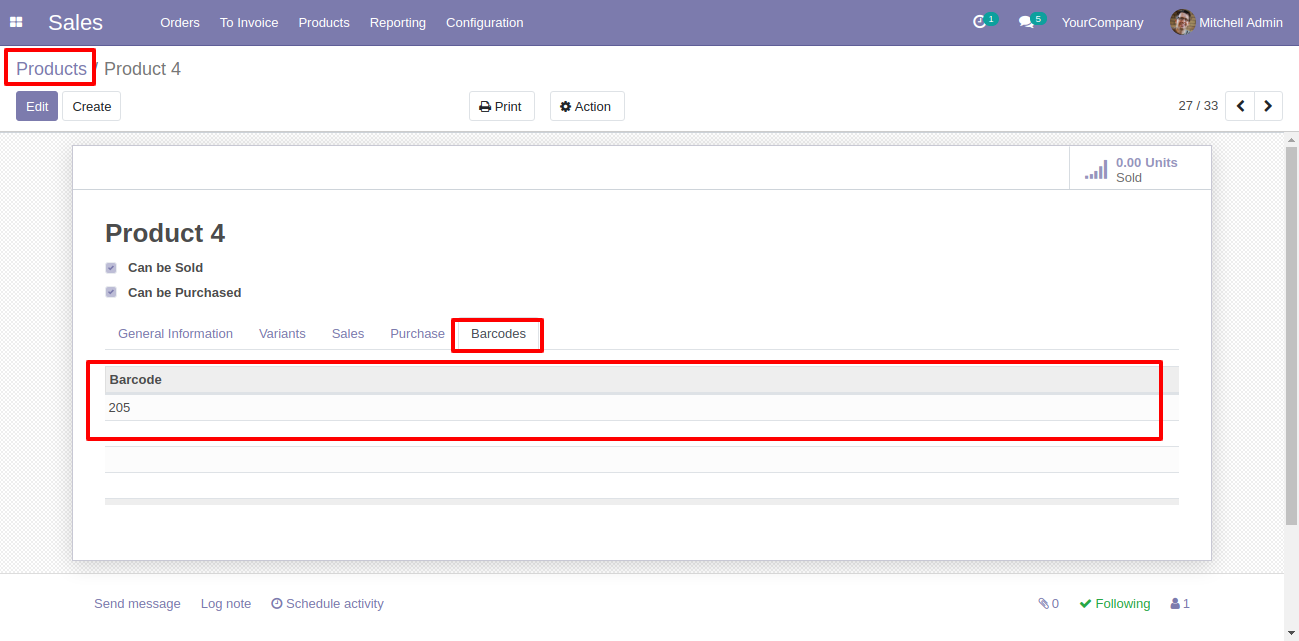1299x641 pixels.
Task: Click the Mitchell Admin avatar picture
Action: [1183, 22]
